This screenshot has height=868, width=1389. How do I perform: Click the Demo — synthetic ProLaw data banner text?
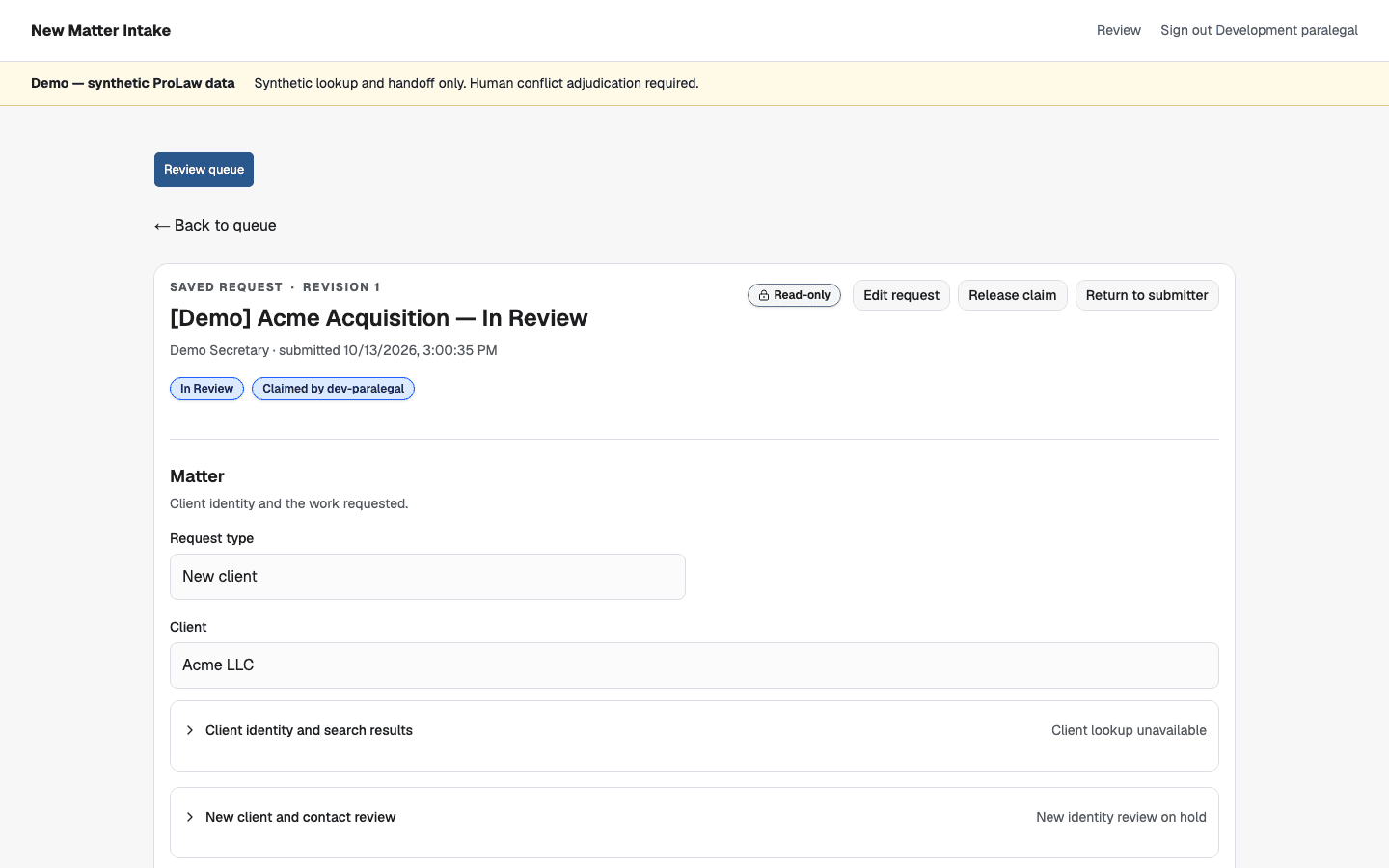133,83
